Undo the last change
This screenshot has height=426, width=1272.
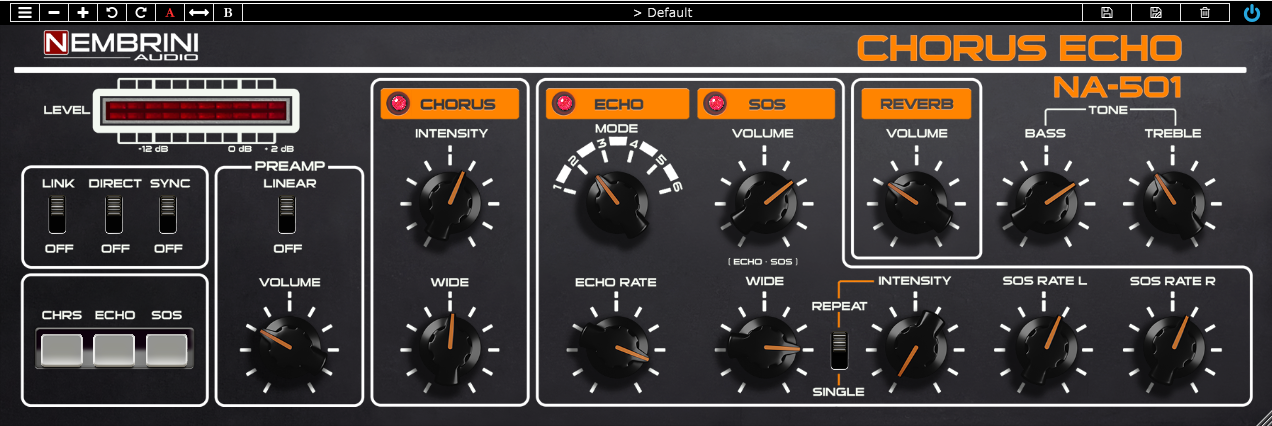pyautogui.click(x=112, y=13)
